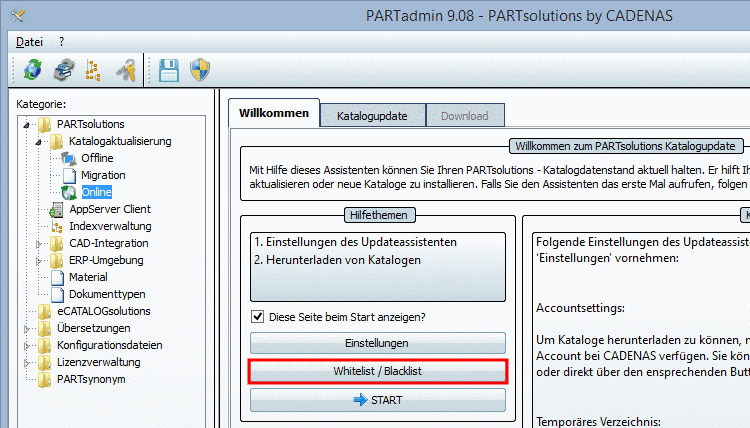Select the Material tree label
750x428 pixels.
(88, 277)
